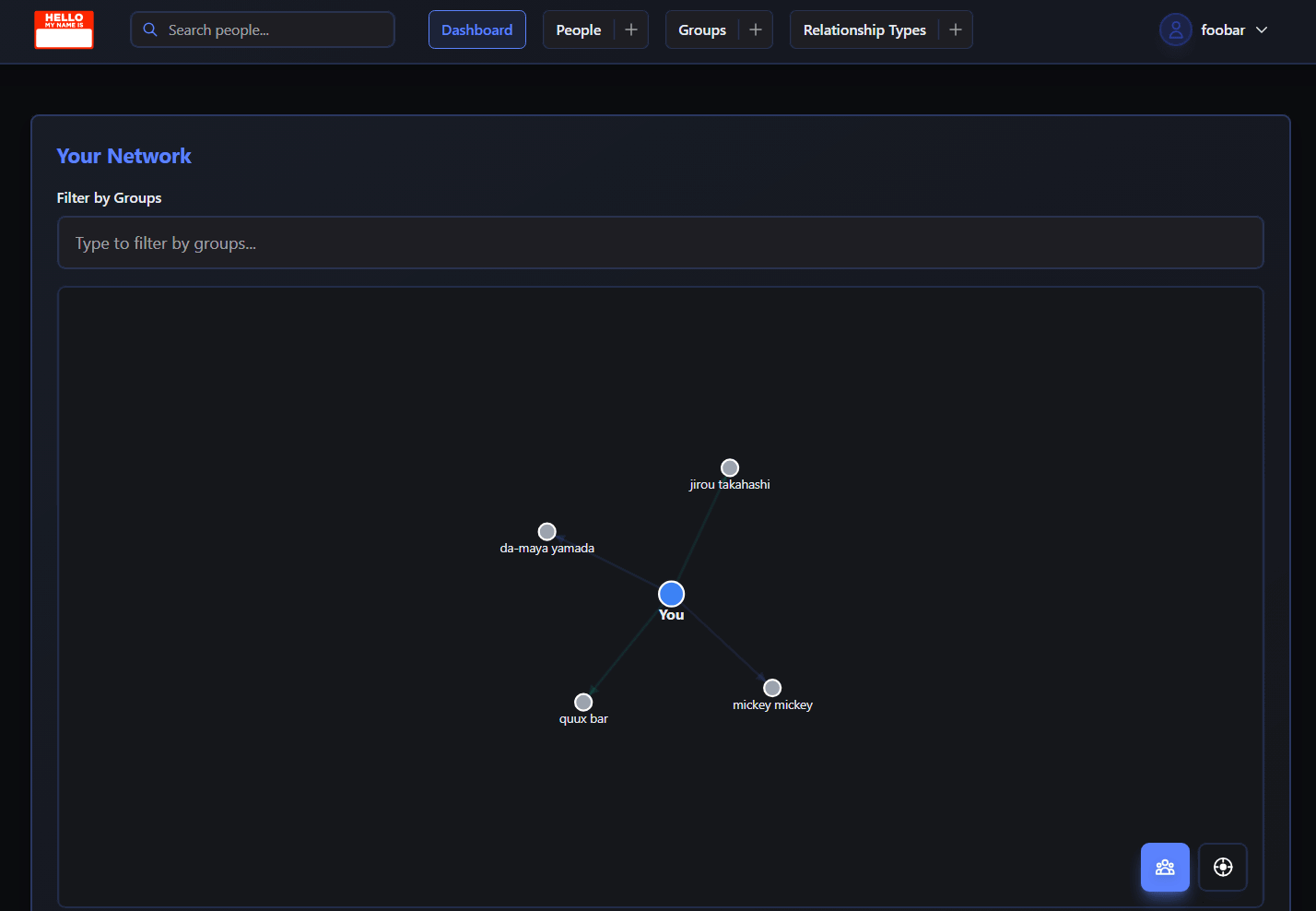Click the plus icon next to People

click(x=631, y=30)
